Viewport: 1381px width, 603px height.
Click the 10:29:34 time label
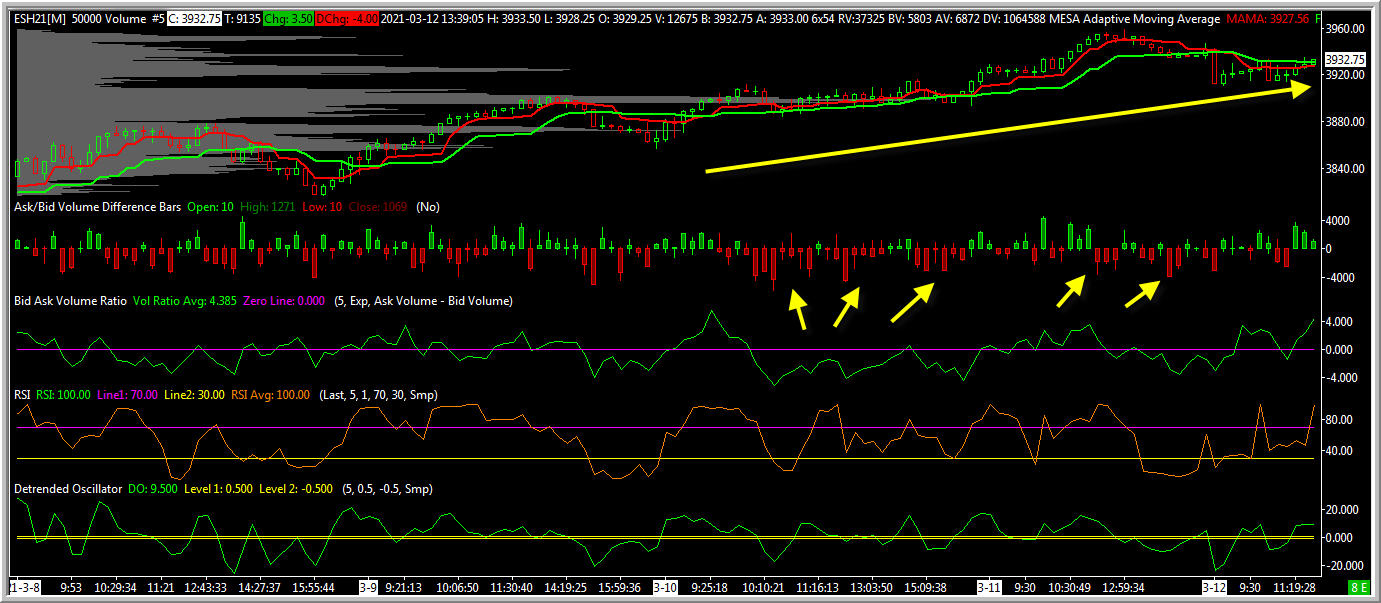tap(114, 587)
